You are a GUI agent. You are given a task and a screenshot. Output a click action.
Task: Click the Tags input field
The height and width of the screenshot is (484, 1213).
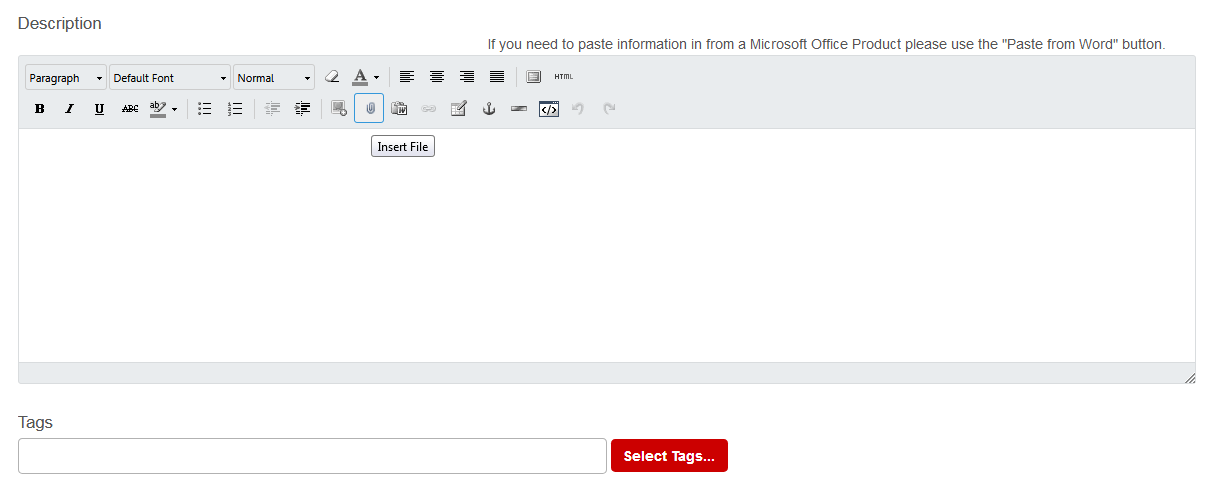coord(312,456)
